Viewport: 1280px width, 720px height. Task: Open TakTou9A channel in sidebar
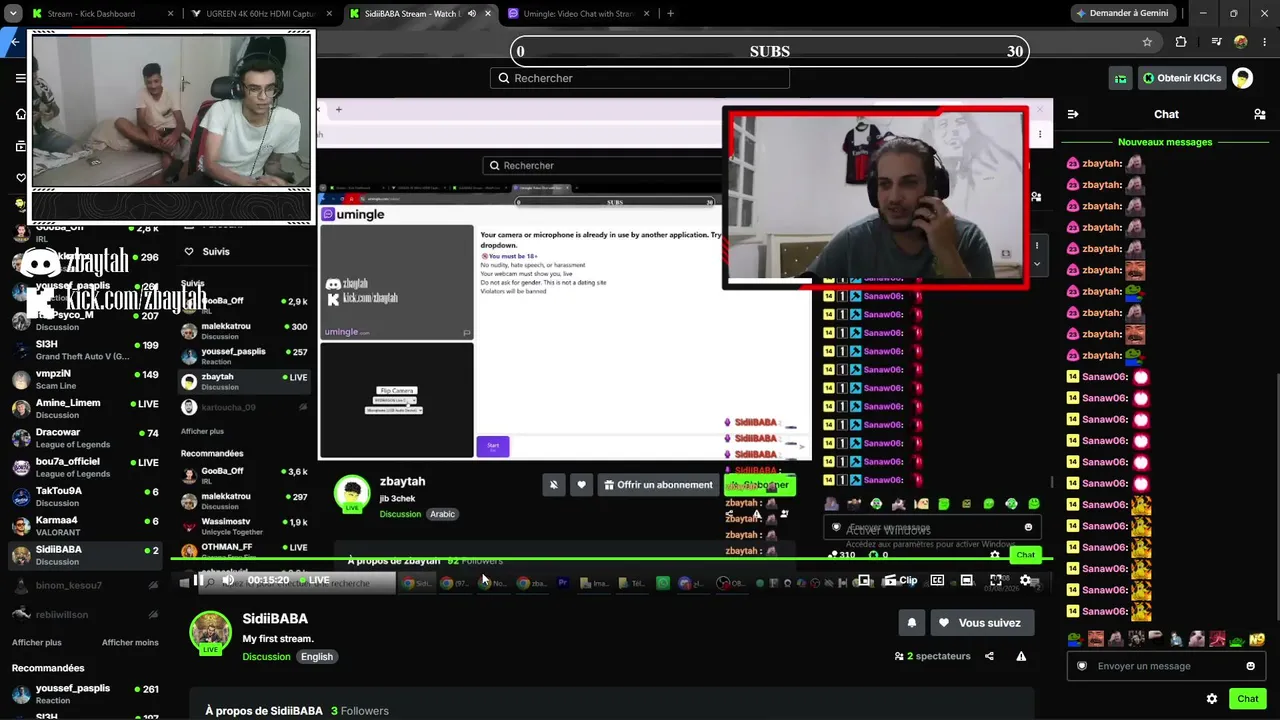coord(85,497)
